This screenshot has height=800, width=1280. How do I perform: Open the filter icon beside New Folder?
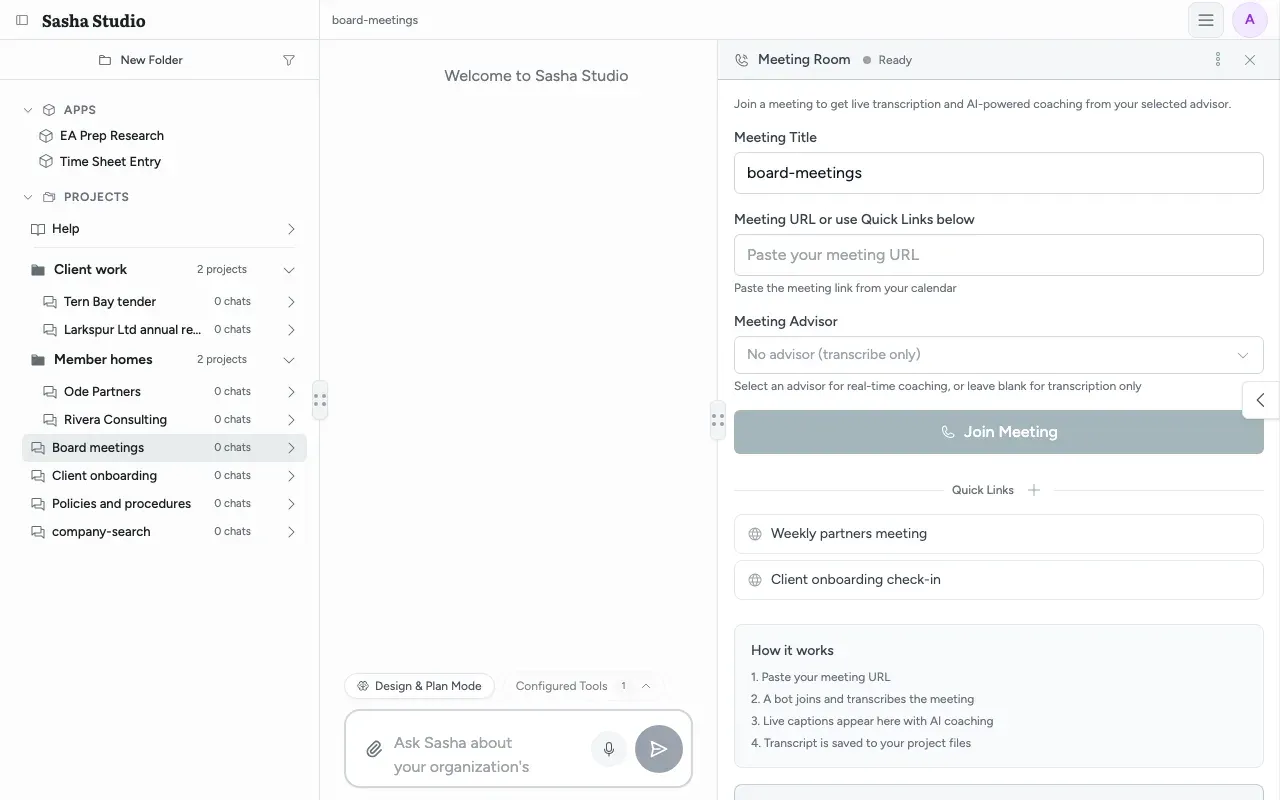(x=289, y=60)
